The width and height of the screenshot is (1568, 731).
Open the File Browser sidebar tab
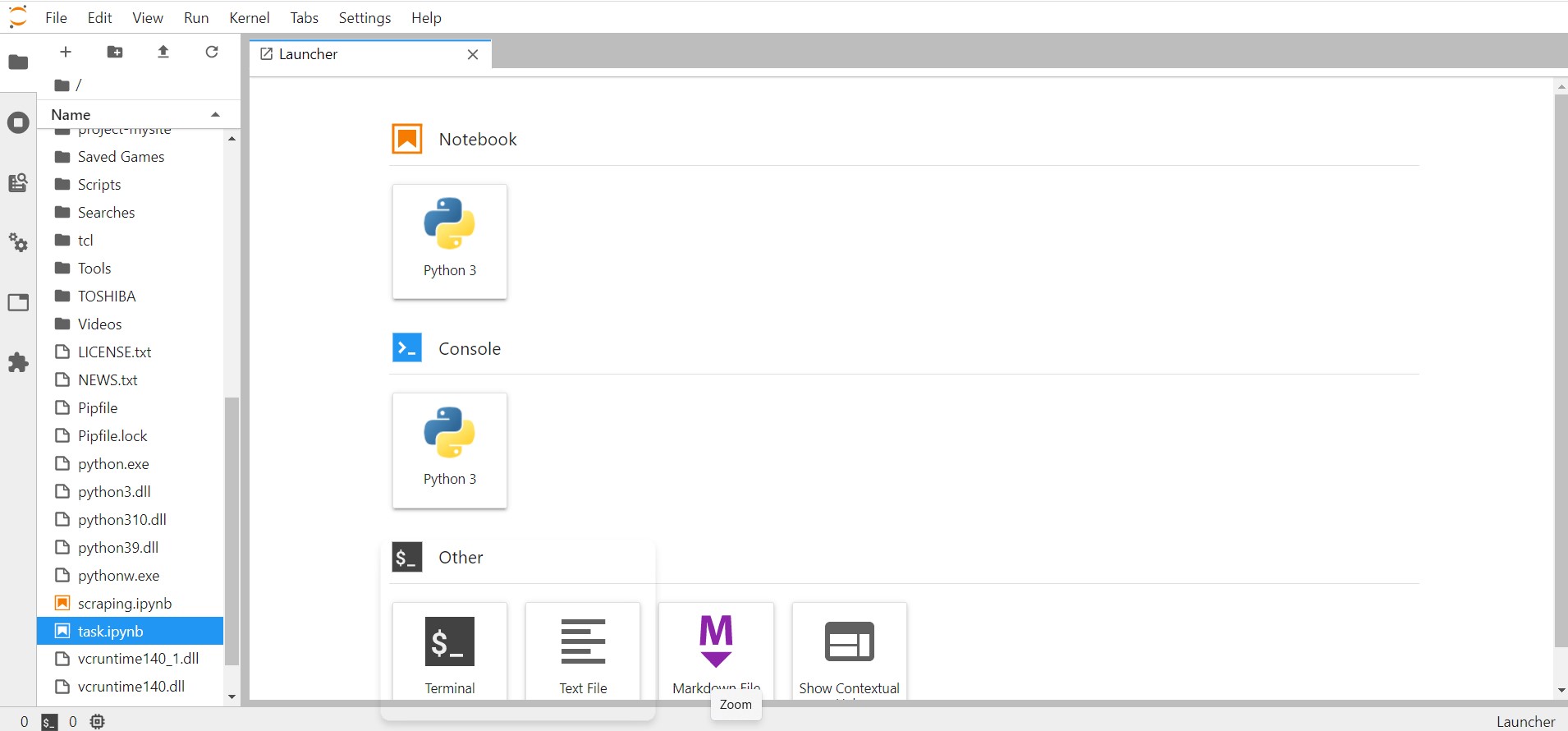pos(18,62)
